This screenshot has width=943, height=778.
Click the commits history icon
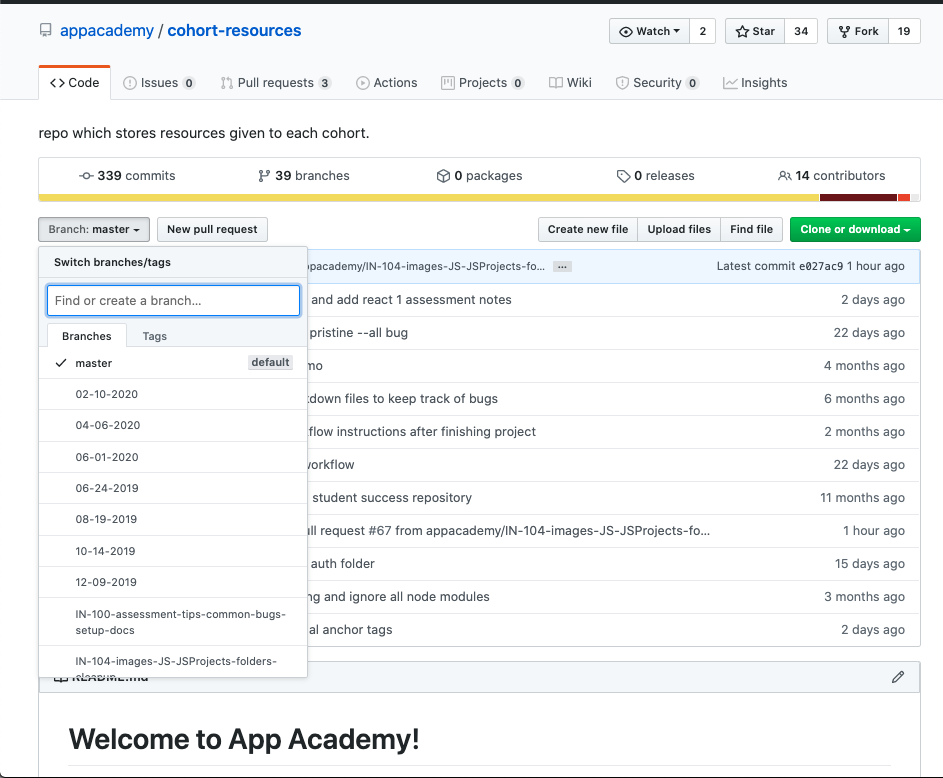(86, 176)
